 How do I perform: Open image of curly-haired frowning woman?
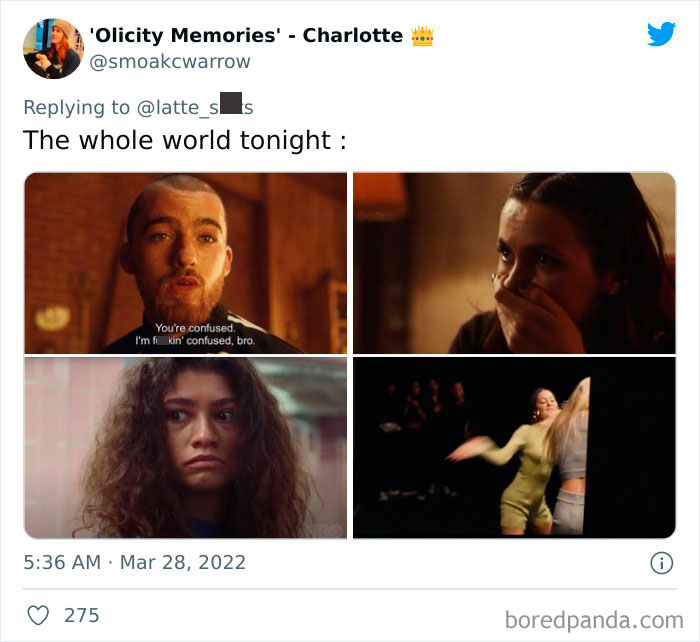(186, 447)
